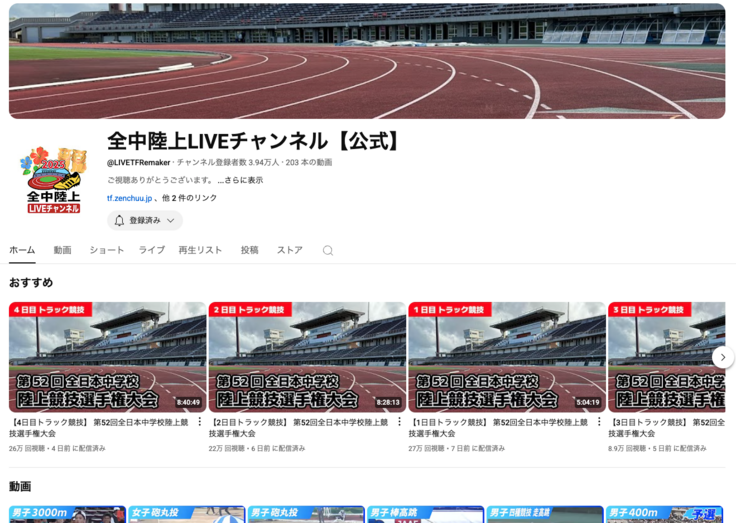The height and width of the screenshot is (523, 736).
Task: Click 22万 回視聴・6 日前 に配信済み text
Action: point(257,448)
